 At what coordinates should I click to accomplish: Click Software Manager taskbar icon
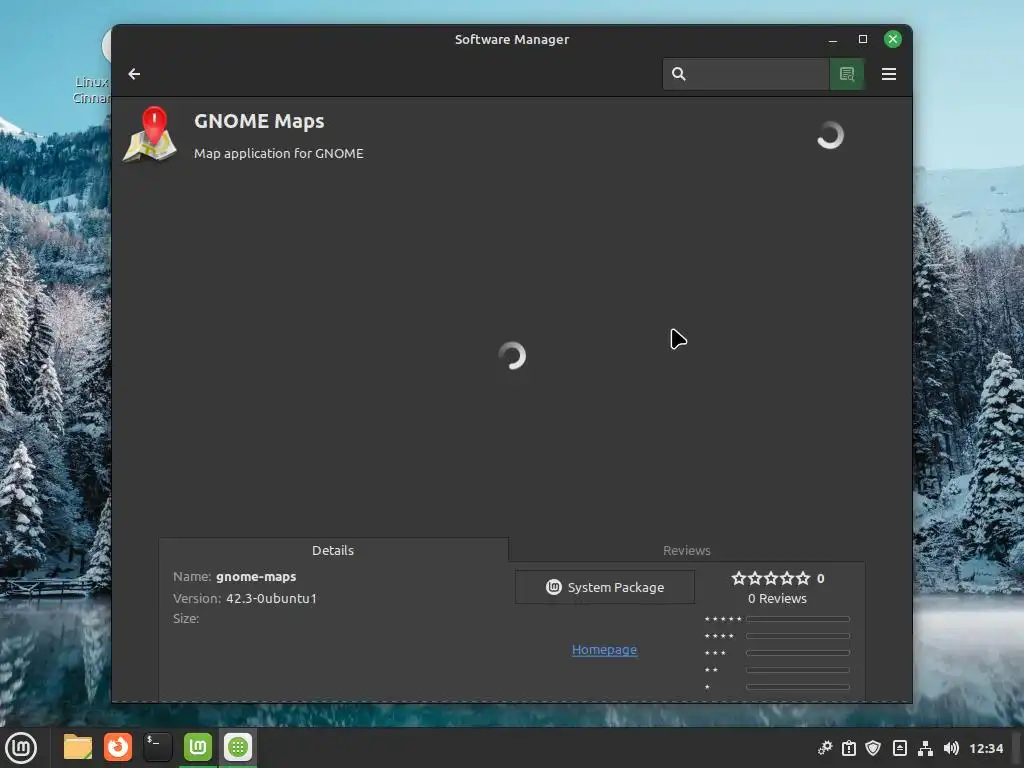[238, 747]
